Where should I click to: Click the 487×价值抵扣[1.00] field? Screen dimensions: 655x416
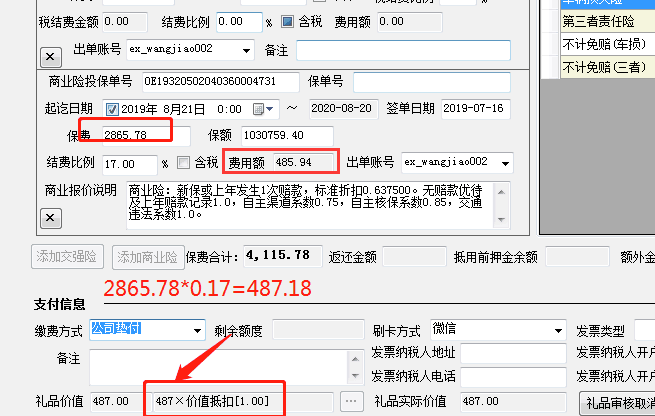point(243,402)
